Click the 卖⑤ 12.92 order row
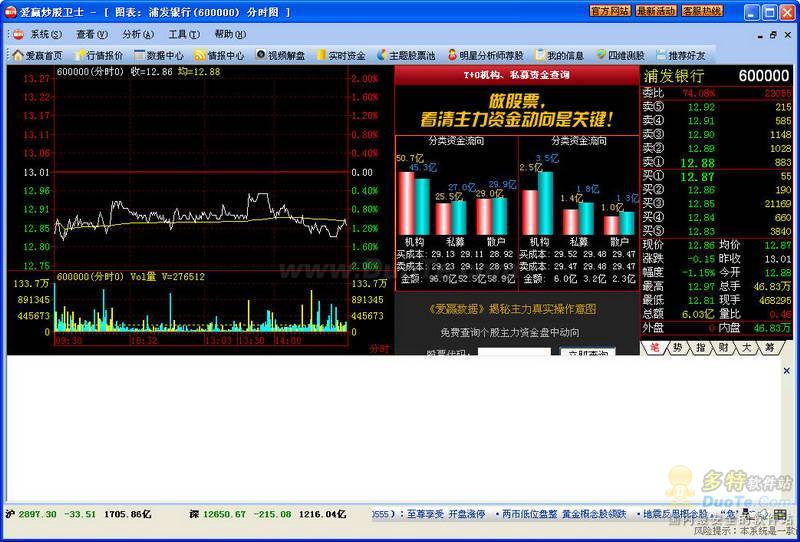The image size is (800, 542). pyautogui.click(x=716, y=107)
